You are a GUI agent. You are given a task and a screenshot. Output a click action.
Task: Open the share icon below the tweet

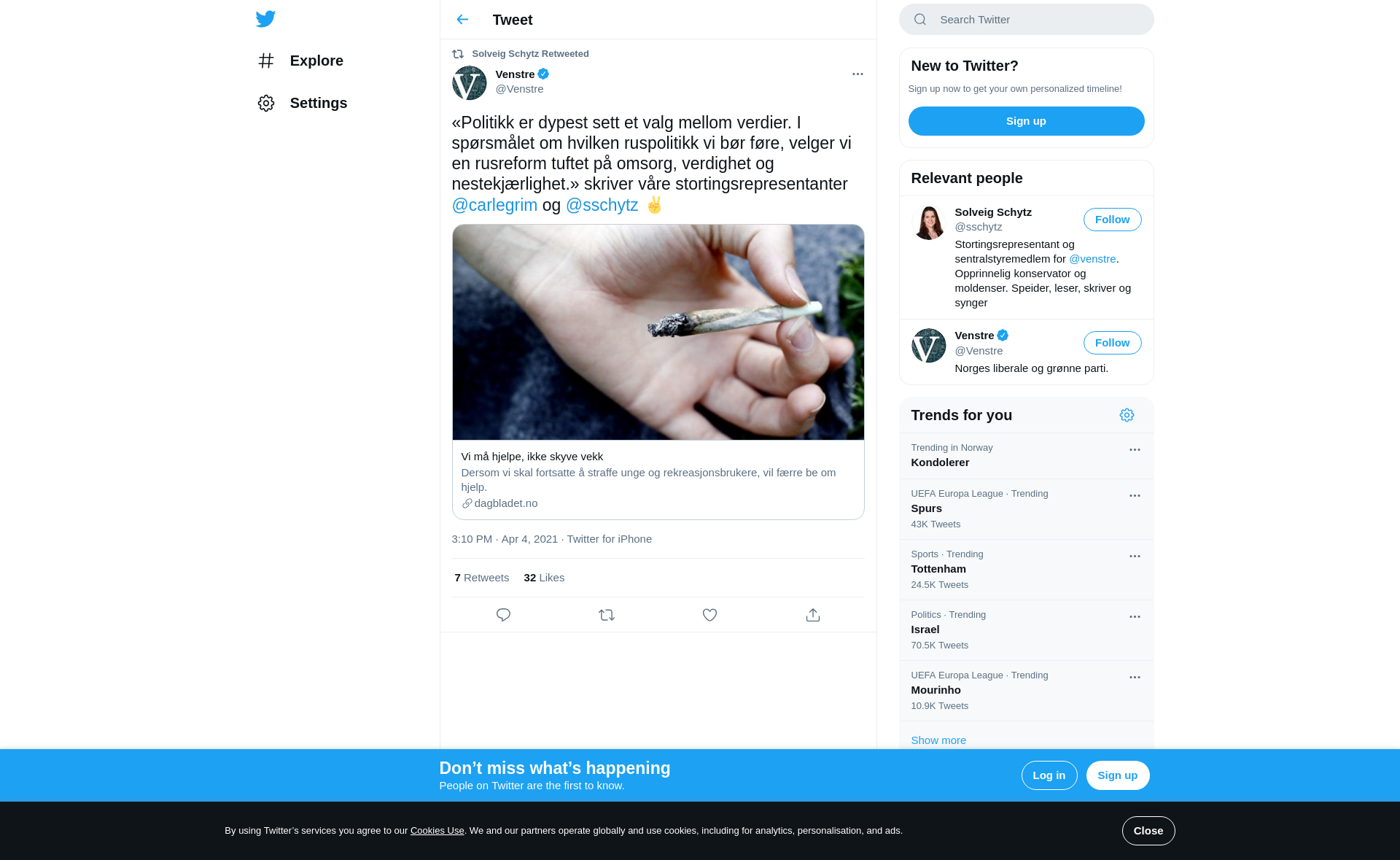[x=813, y=615]
